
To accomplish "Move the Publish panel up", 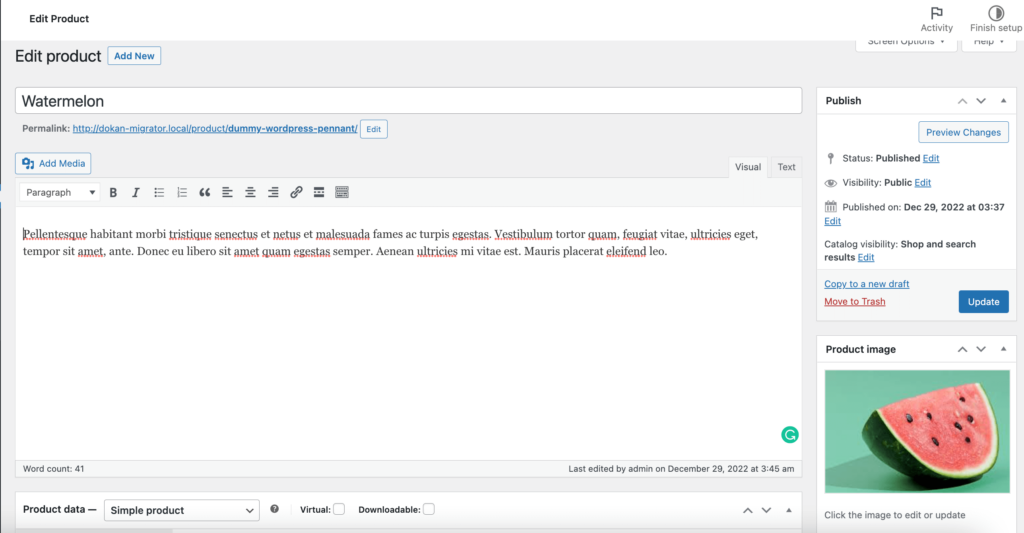I will click(962, 101).
